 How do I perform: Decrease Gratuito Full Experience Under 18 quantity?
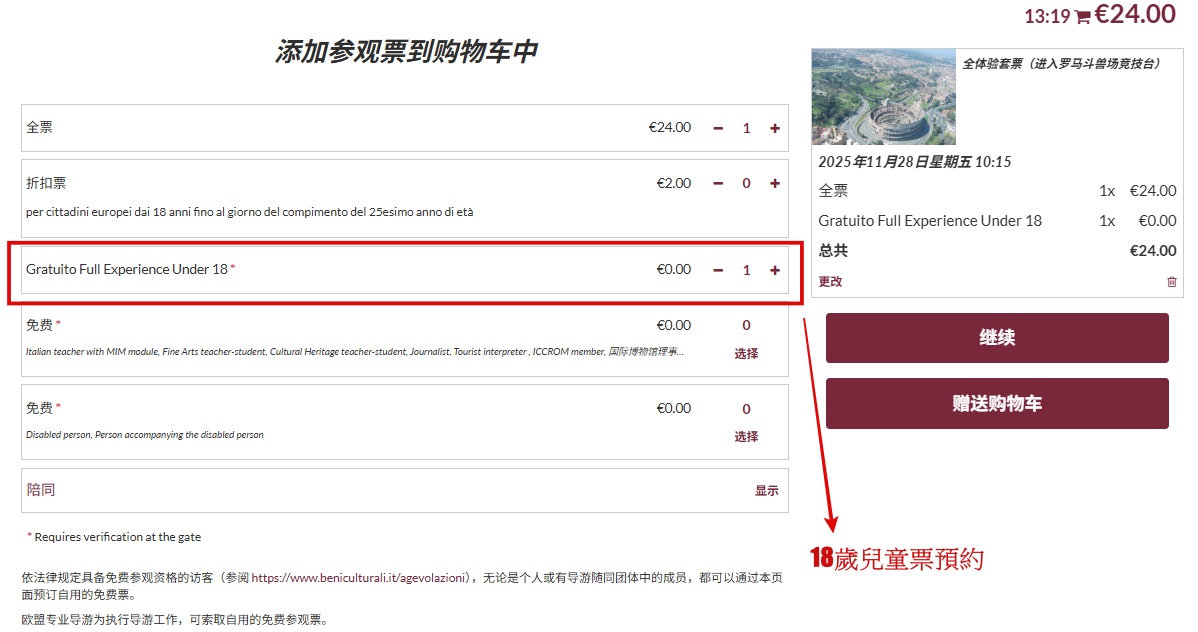718,270
